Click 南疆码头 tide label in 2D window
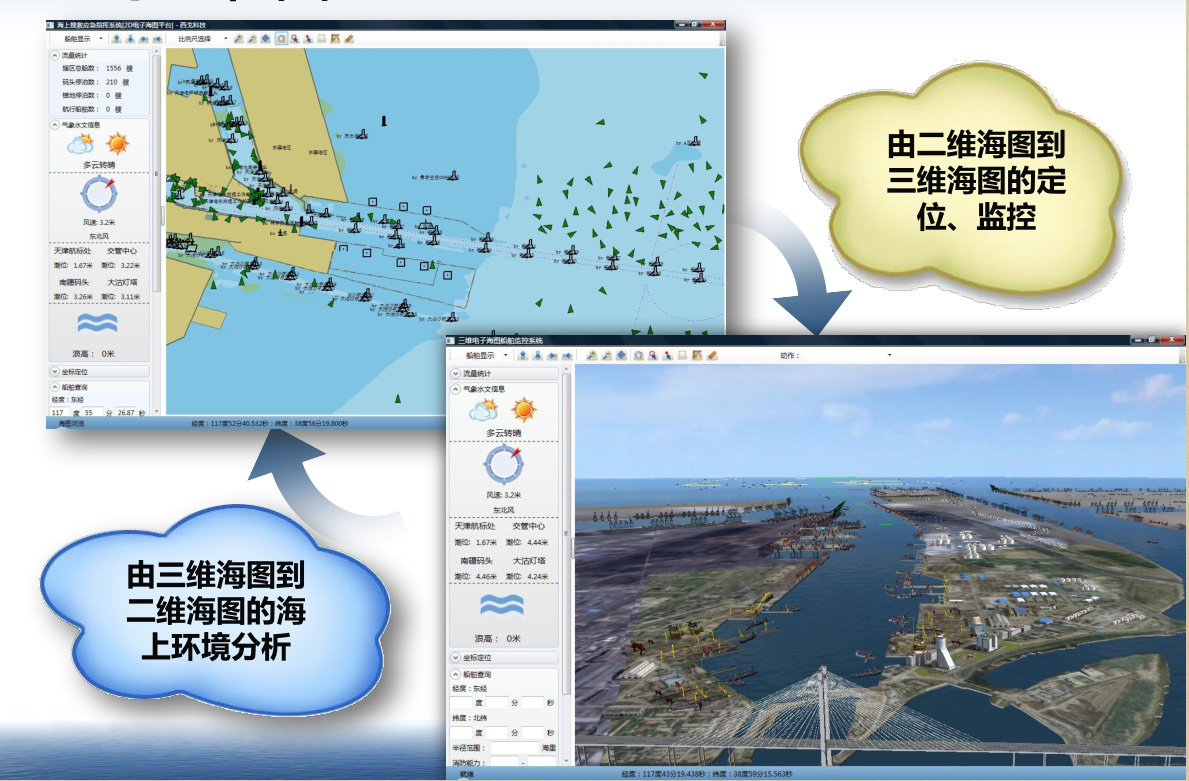 [x=74, y=282]
